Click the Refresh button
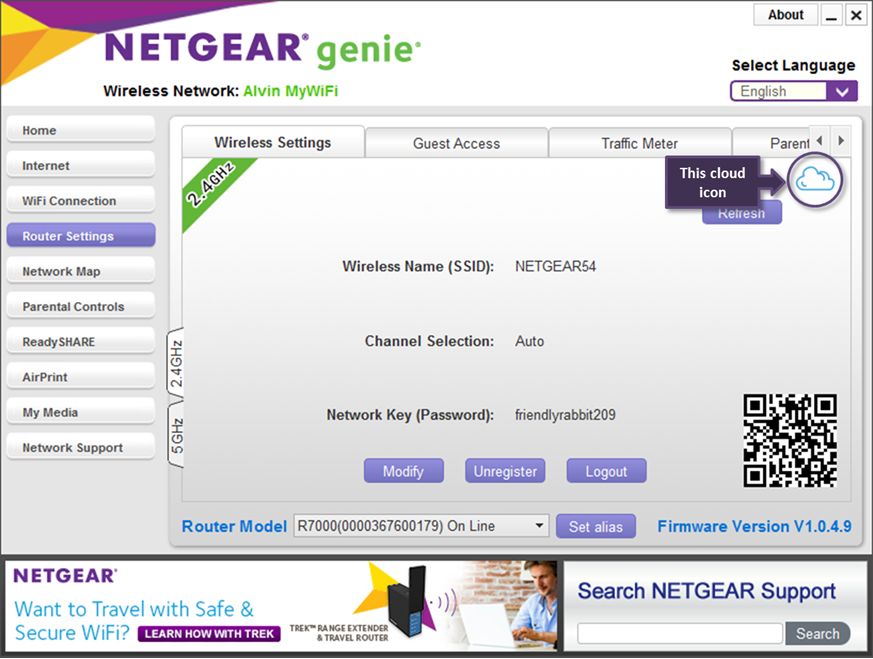Viewport: 873px width, 659px height. [742, 214]
